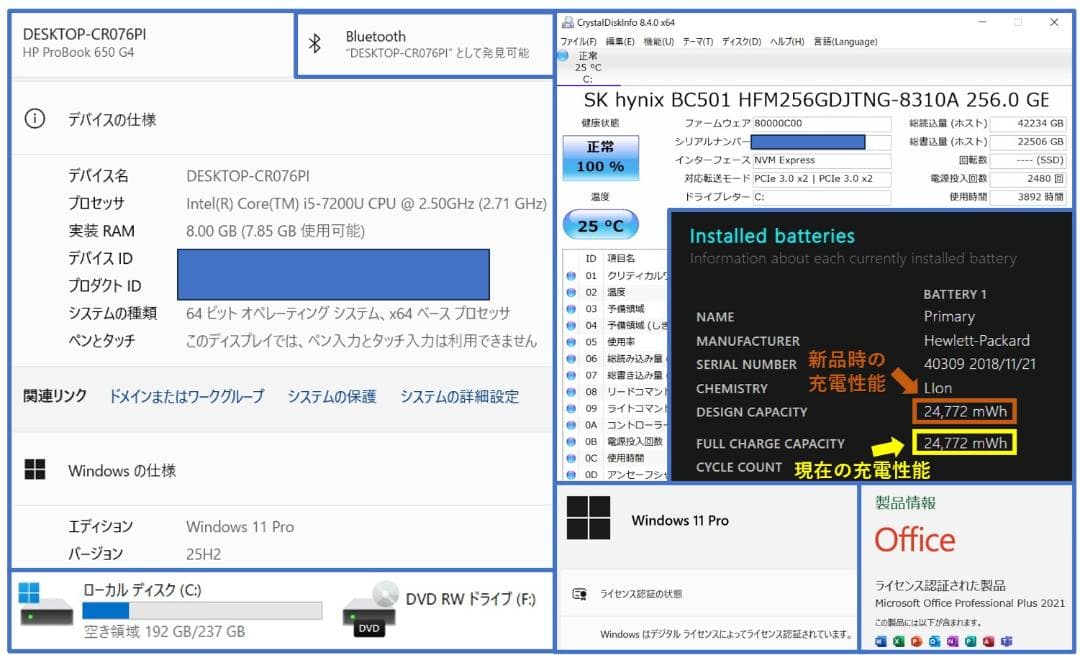
Task: Click the 対応転送モード field PCIe 3.0 x2
Action: (x=821, y=178)
